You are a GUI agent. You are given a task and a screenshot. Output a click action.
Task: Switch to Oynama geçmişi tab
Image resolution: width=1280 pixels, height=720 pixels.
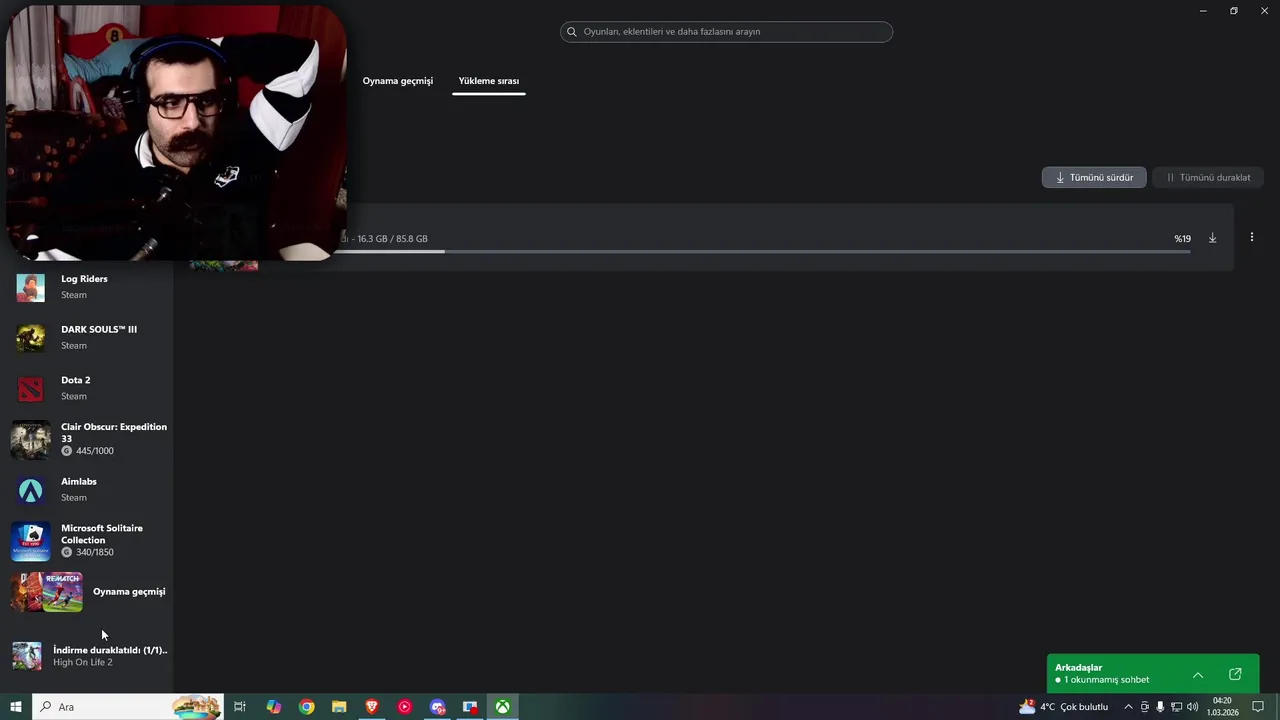(398, 81)
